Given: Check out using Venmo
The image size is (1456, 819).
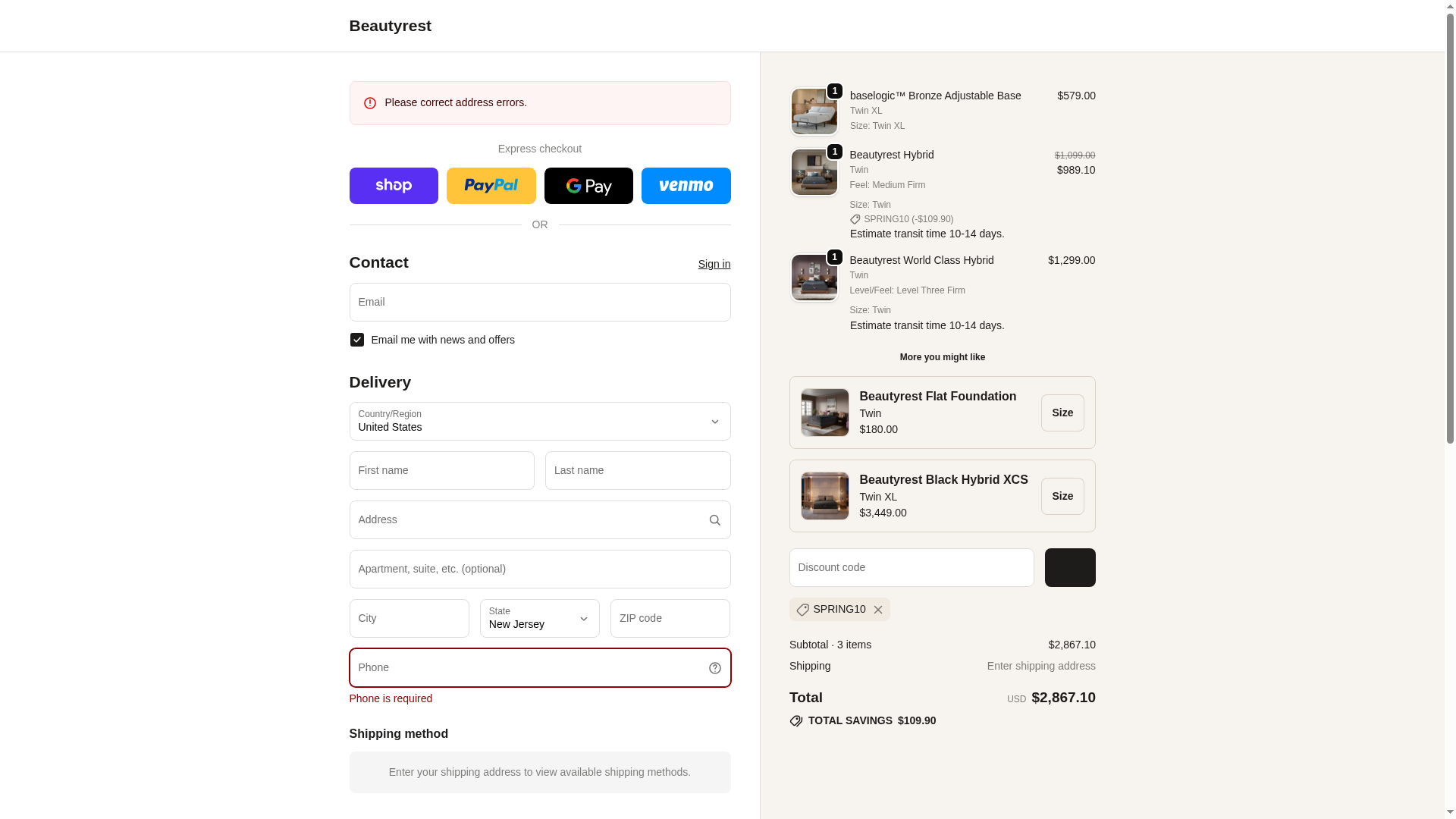Looking at the screenshot, I should [x=686, y=186].
